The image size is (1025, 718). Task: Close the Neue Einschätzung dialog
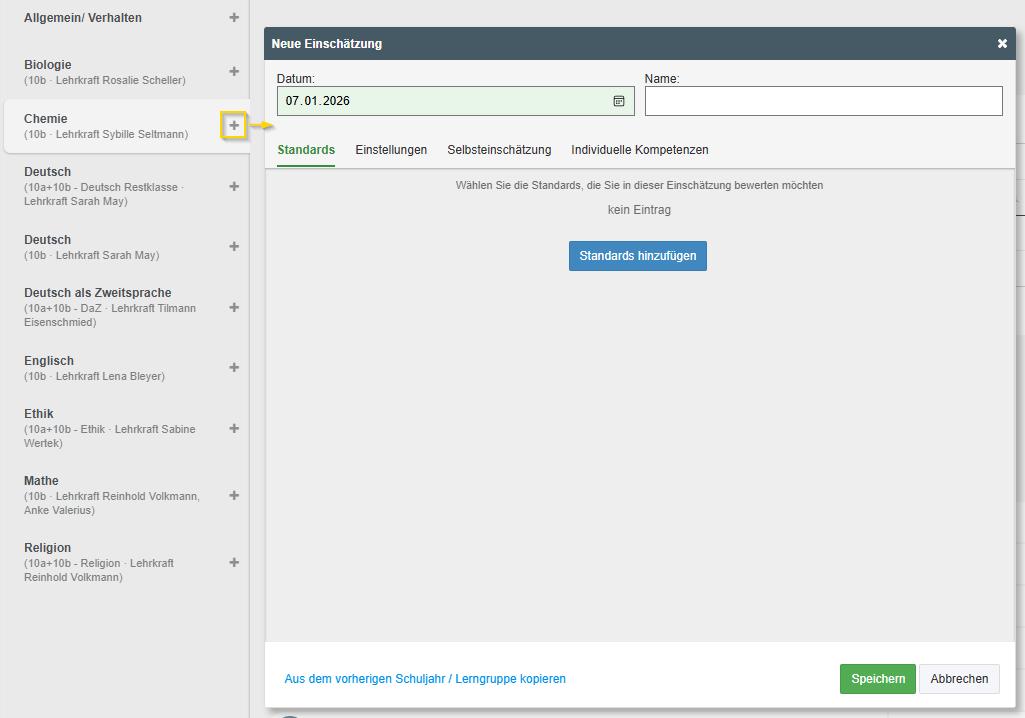click(x=1002, y=44)
